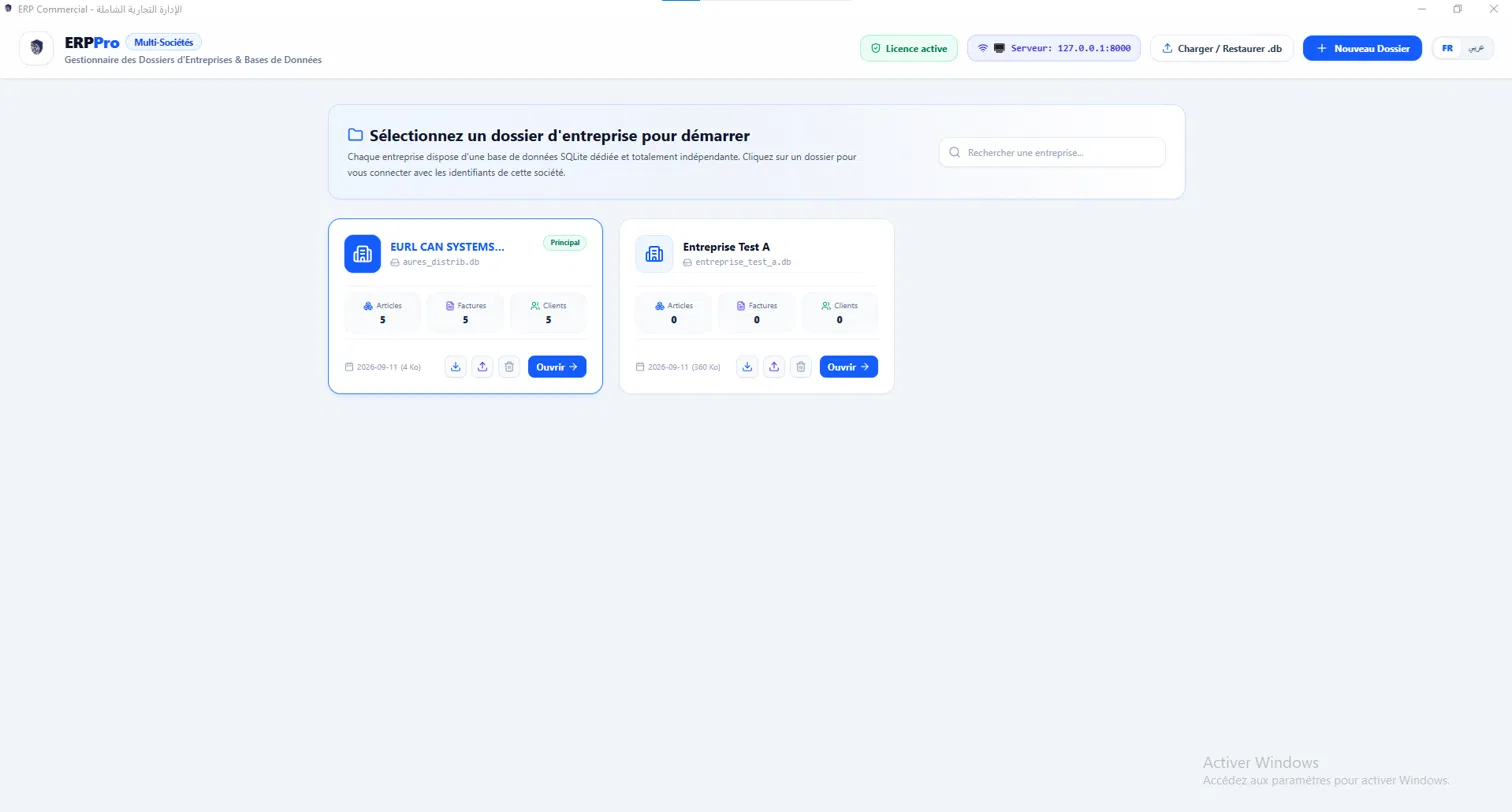Click the building icon of Entreprise Test A
The image size is (1512, 812).
(x=654, y=254)
